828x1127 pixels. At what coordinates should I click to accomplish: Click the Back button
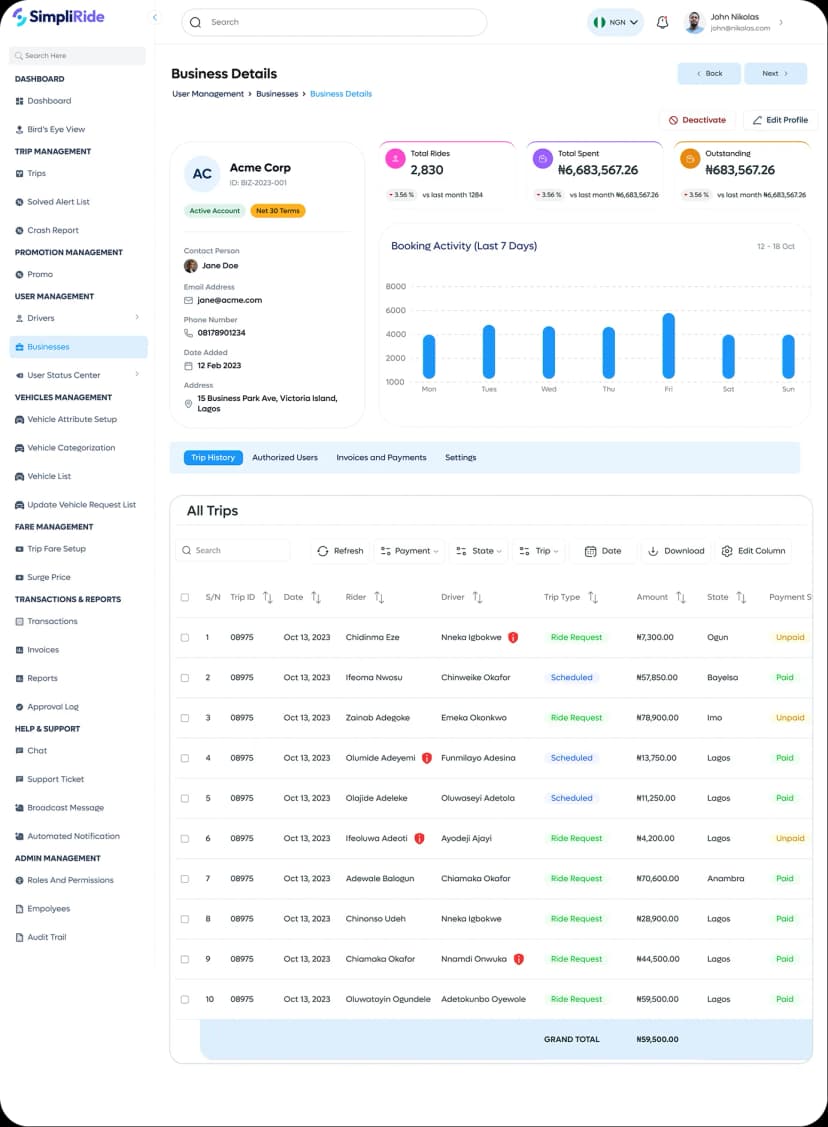click(709, 73)
